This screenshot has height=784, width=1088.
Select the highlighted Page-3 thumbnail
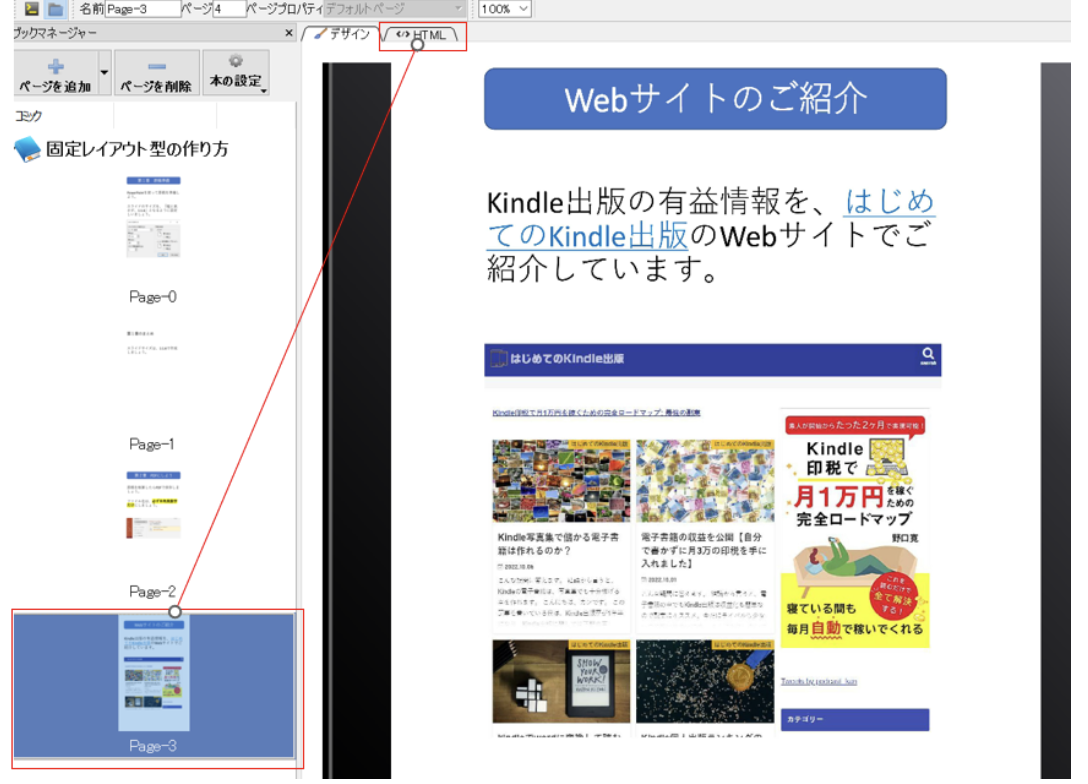[153, 685]
